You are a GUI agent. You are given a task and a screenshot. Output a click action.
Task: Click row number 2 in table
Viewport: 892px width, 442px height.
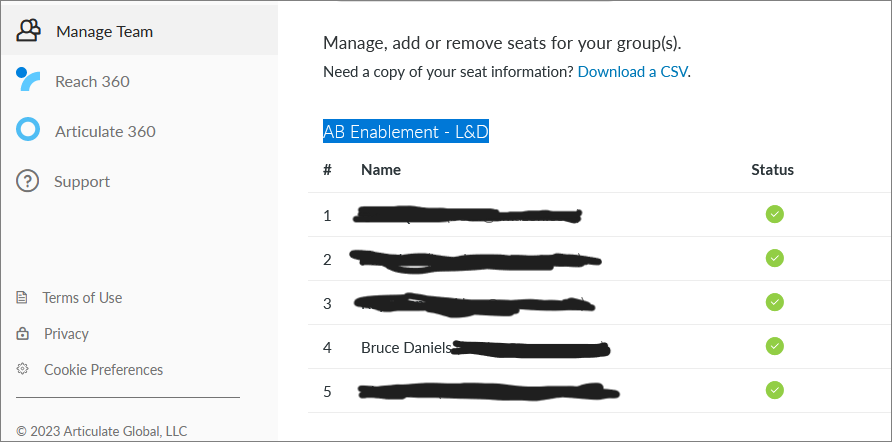pyautogui.click(x=327, y=260)
